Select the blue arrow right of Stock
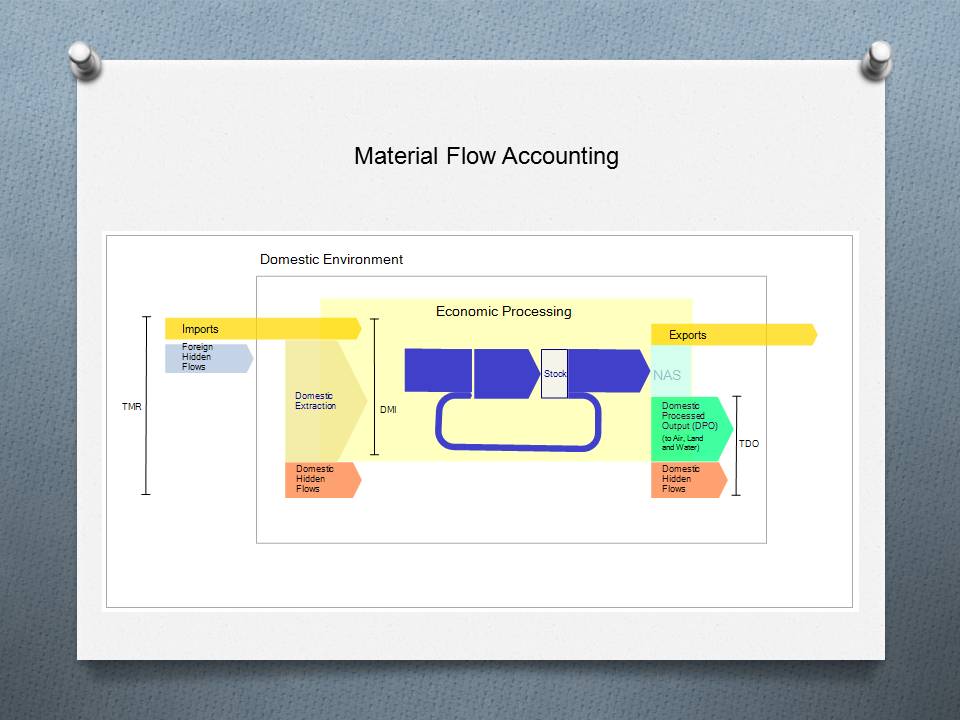The image size is (960, 720). click(609, 371)
